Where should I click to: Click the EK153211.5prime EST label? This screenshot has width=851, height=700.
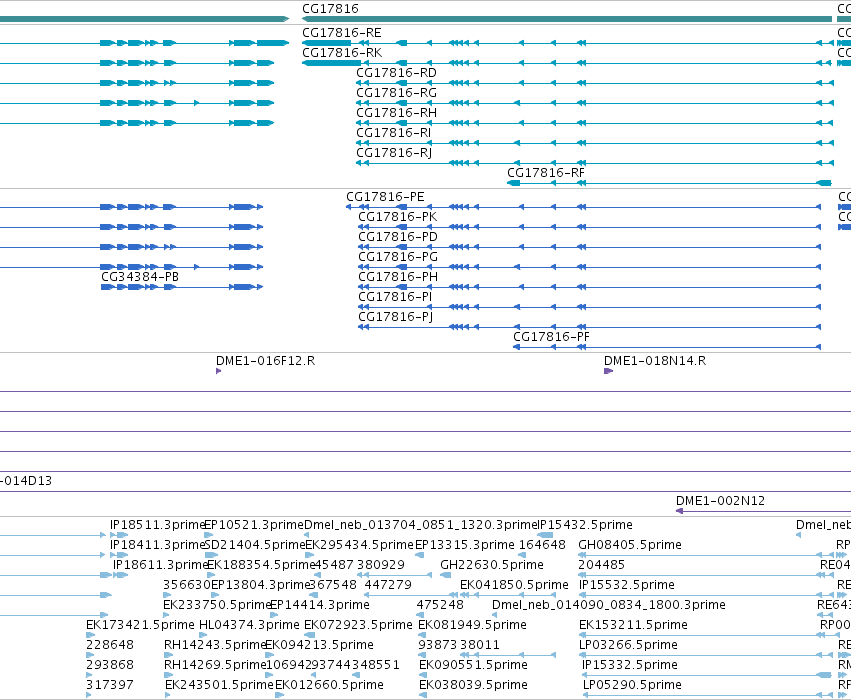click(x=633, y=626)
